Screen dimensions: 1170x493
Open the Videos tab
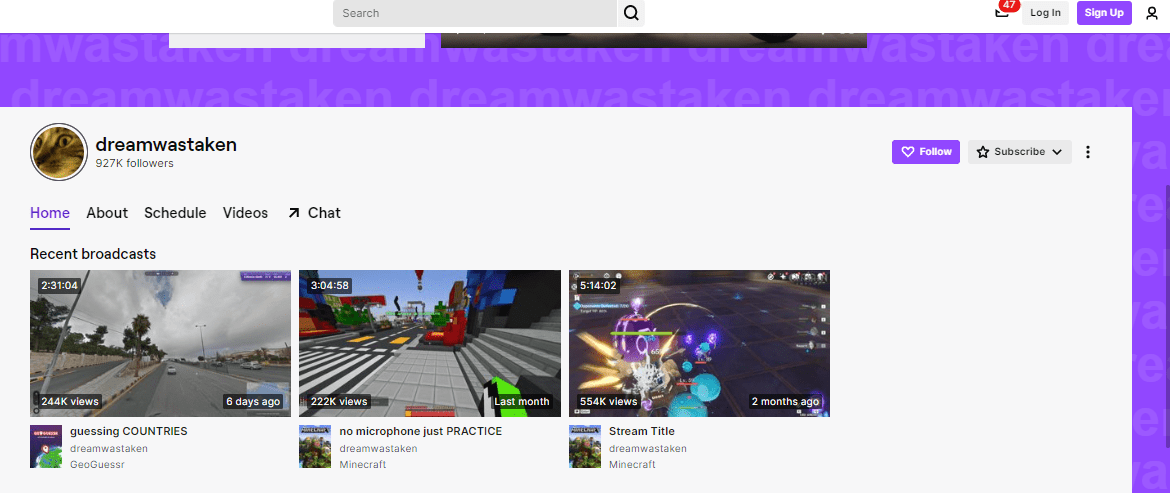coord(245,213)
